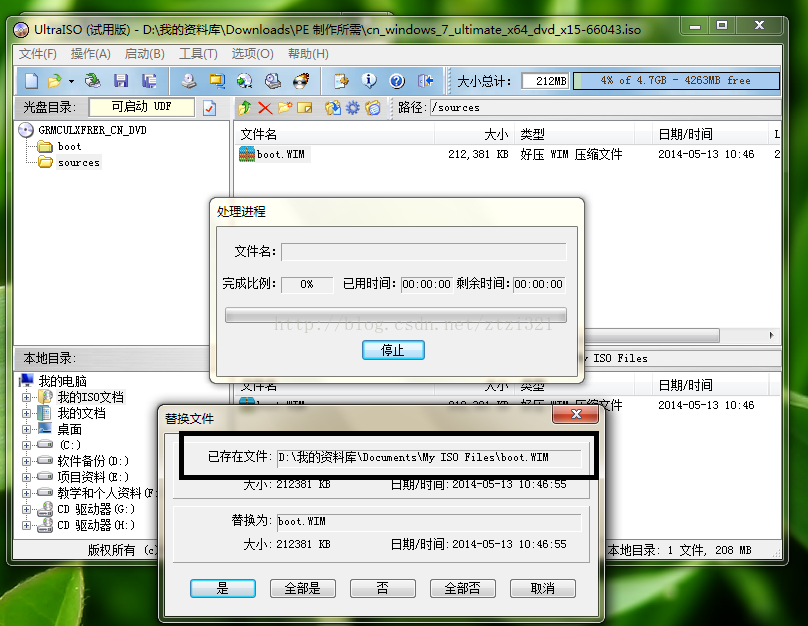Click 是 in the replace file dialog
The height and width of the screenshot is (626, 808).
223,588
